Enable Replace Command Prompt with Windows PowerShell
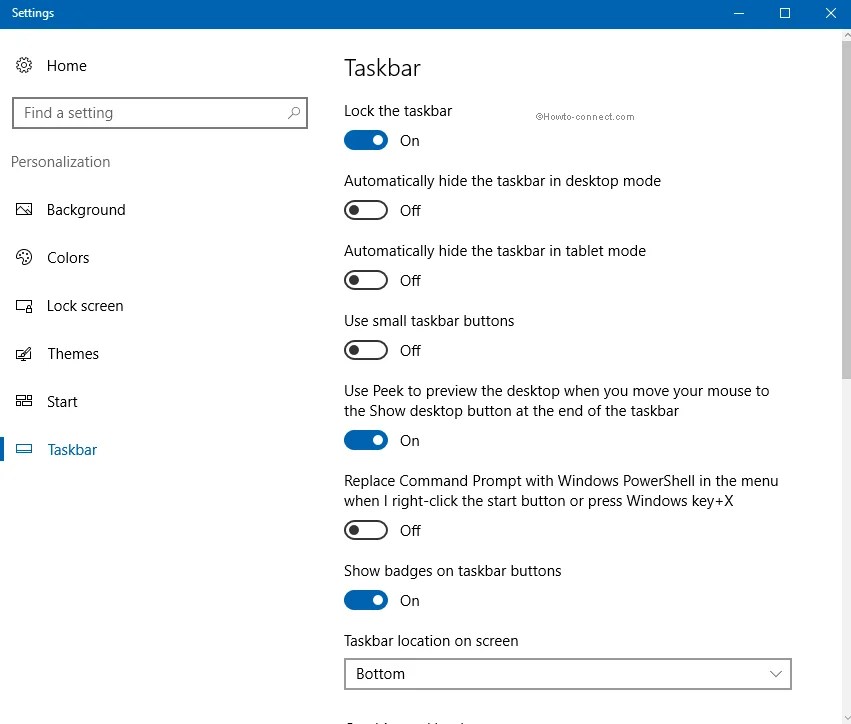 click(365, 530)
